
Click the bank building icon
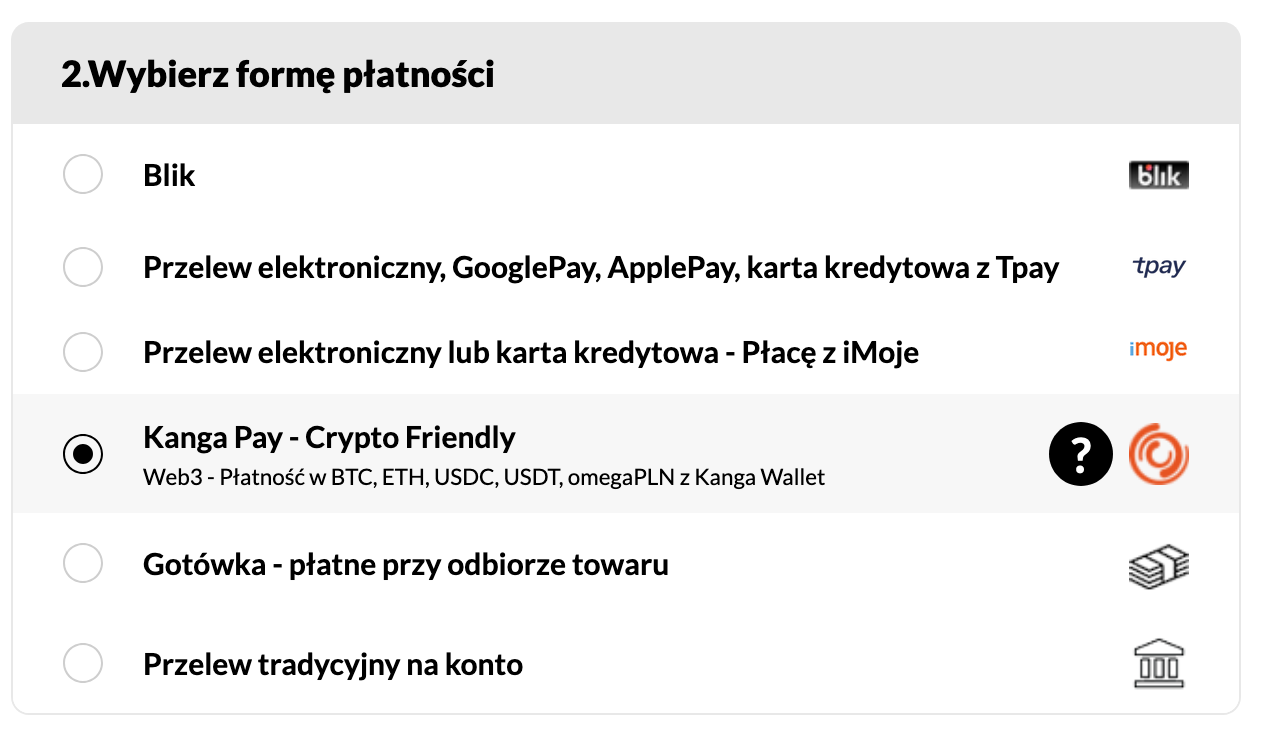1158,664
